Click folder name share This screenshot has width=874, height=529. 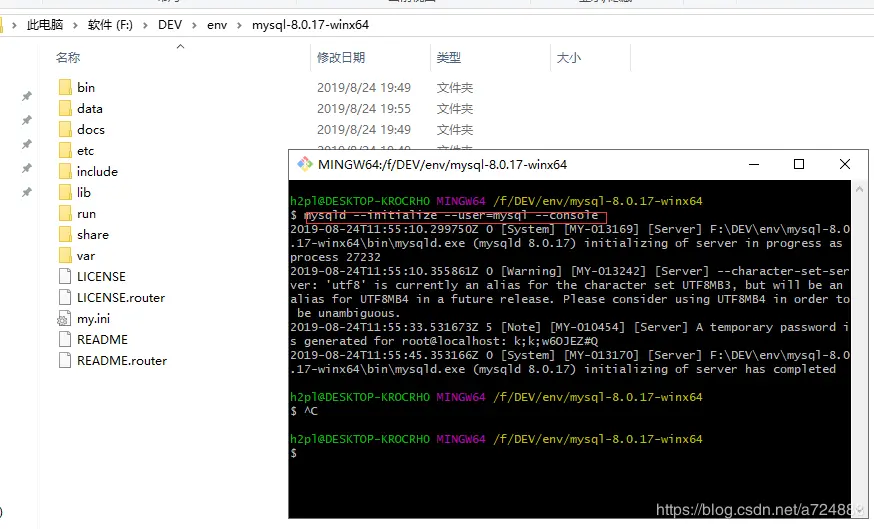pos(93,235)
